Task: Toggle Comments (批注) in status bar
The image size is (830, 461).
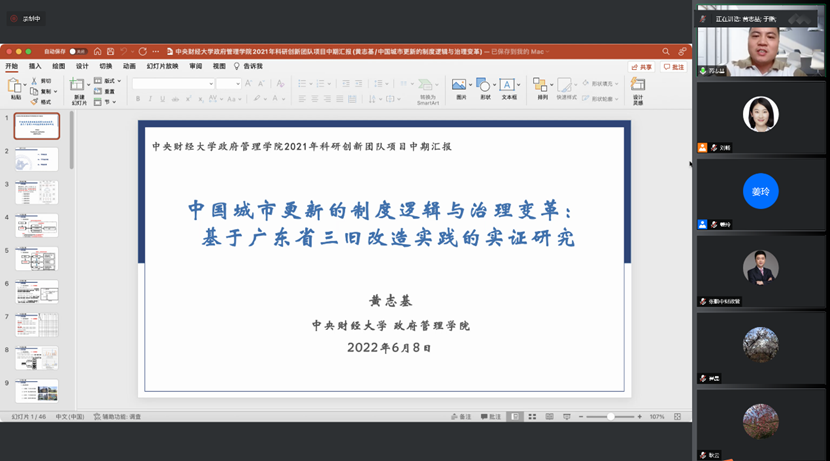Action: point(491,417)
